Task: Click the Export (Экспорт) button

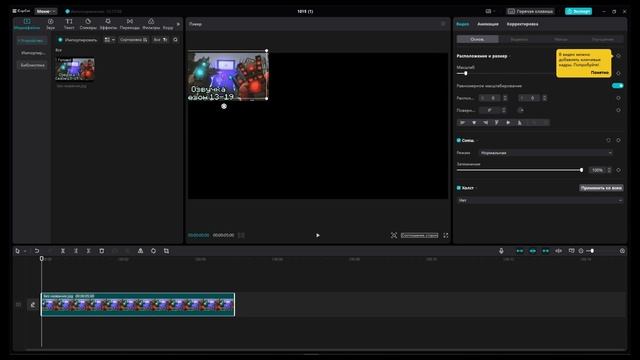Action: 578,11
